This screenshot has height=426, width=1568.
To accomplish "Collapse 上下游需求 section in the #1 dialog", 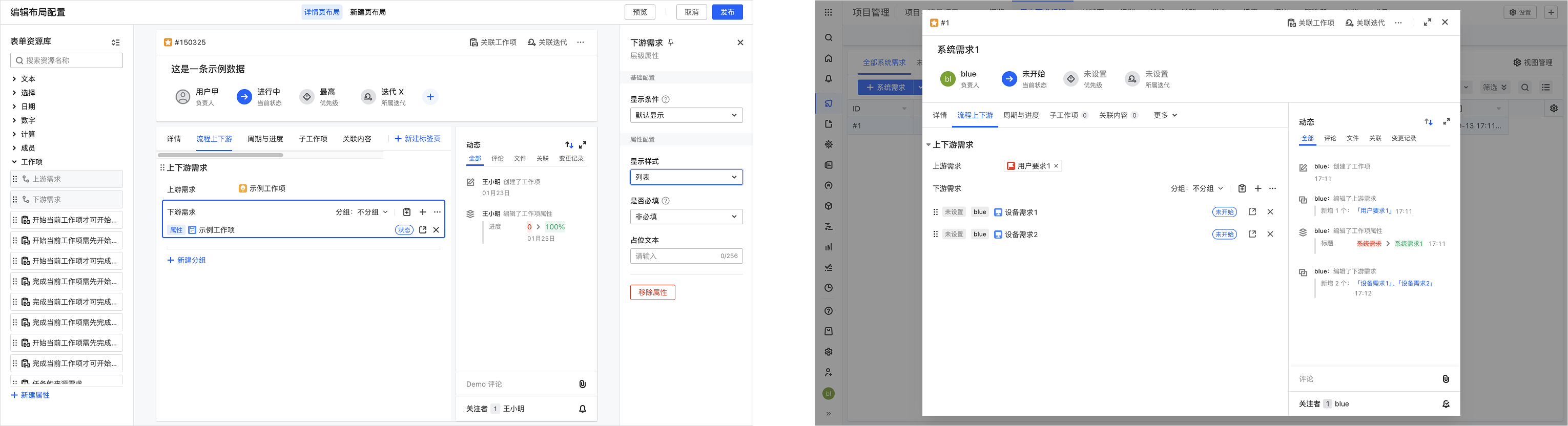I will 929,145.
